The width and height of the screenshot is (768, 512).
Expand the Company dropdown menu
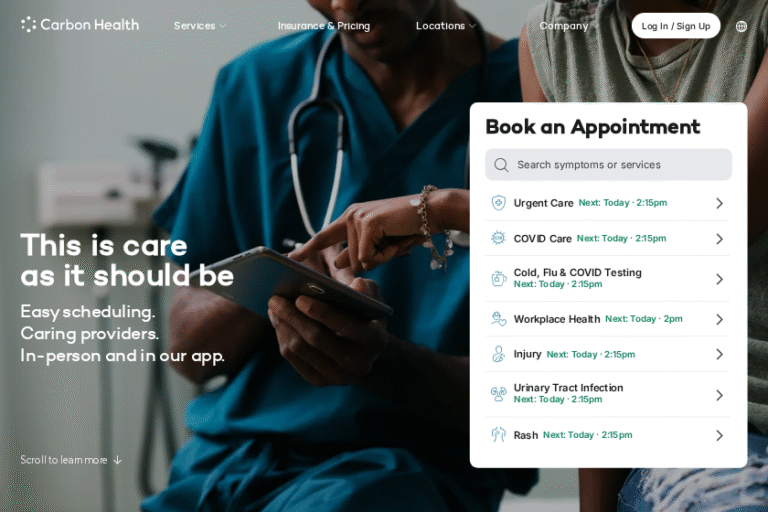(568, 26)
